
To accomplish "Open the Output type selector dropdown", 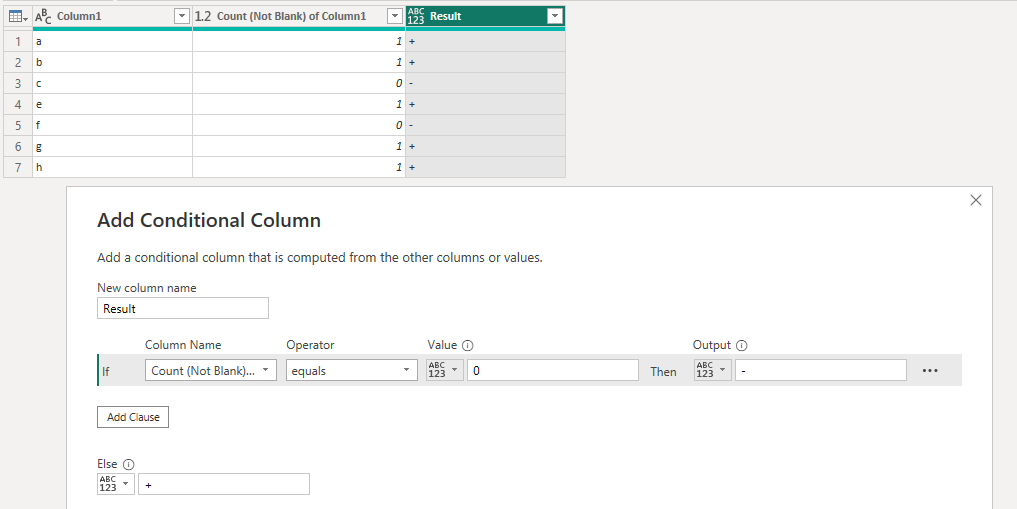I will click(x=713, y=370).
